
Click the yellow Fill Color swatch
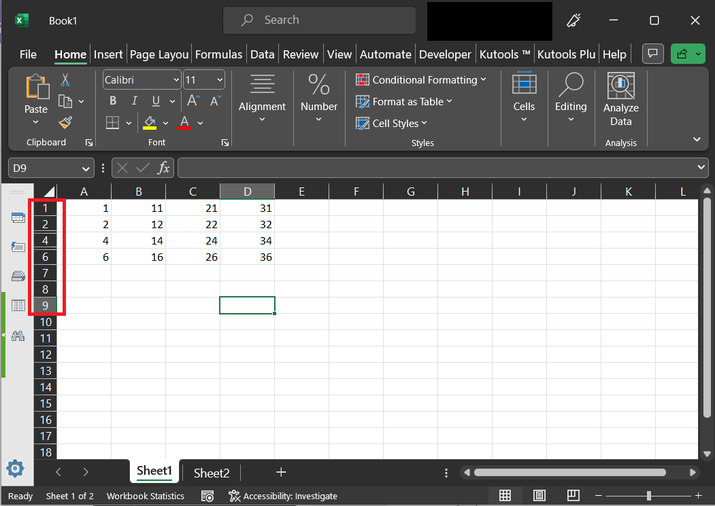[x=150, y=123]
